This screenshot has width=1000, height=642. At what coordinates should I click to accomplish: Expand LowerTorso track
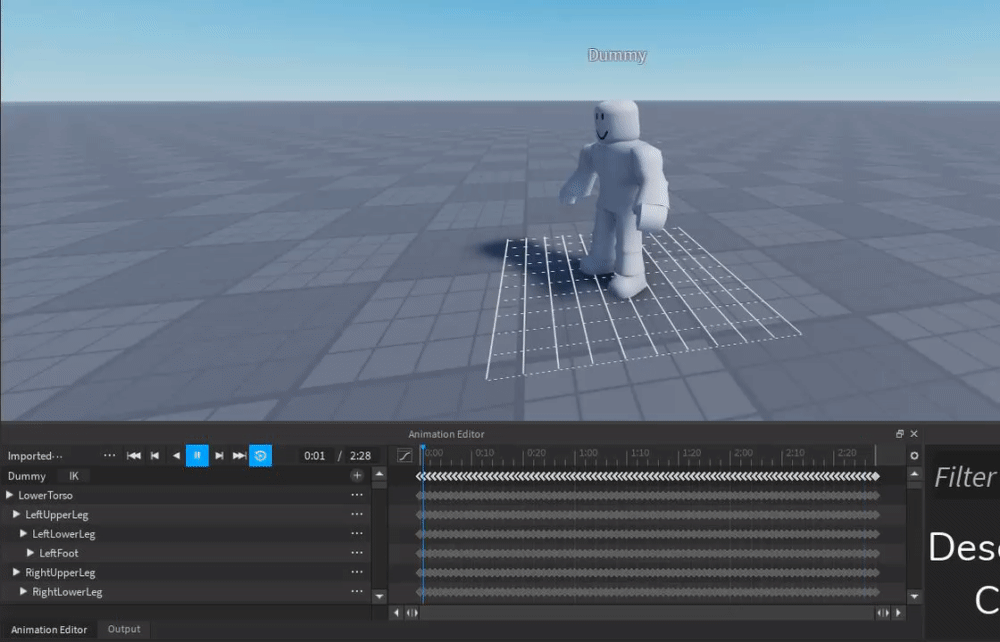pos(10,495)
